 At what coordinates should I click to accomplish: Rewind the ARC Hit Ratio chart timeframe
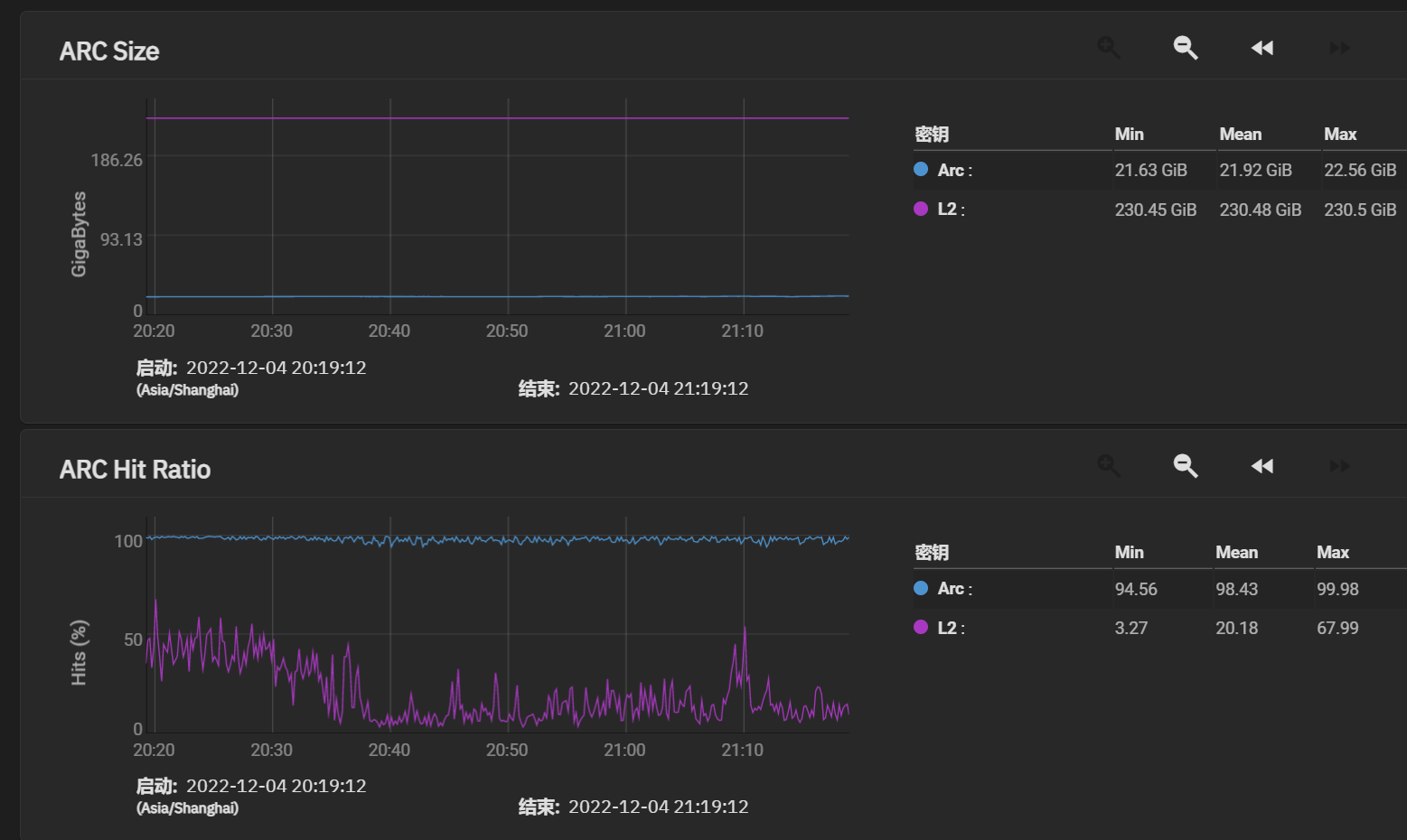coord(1262,466)
